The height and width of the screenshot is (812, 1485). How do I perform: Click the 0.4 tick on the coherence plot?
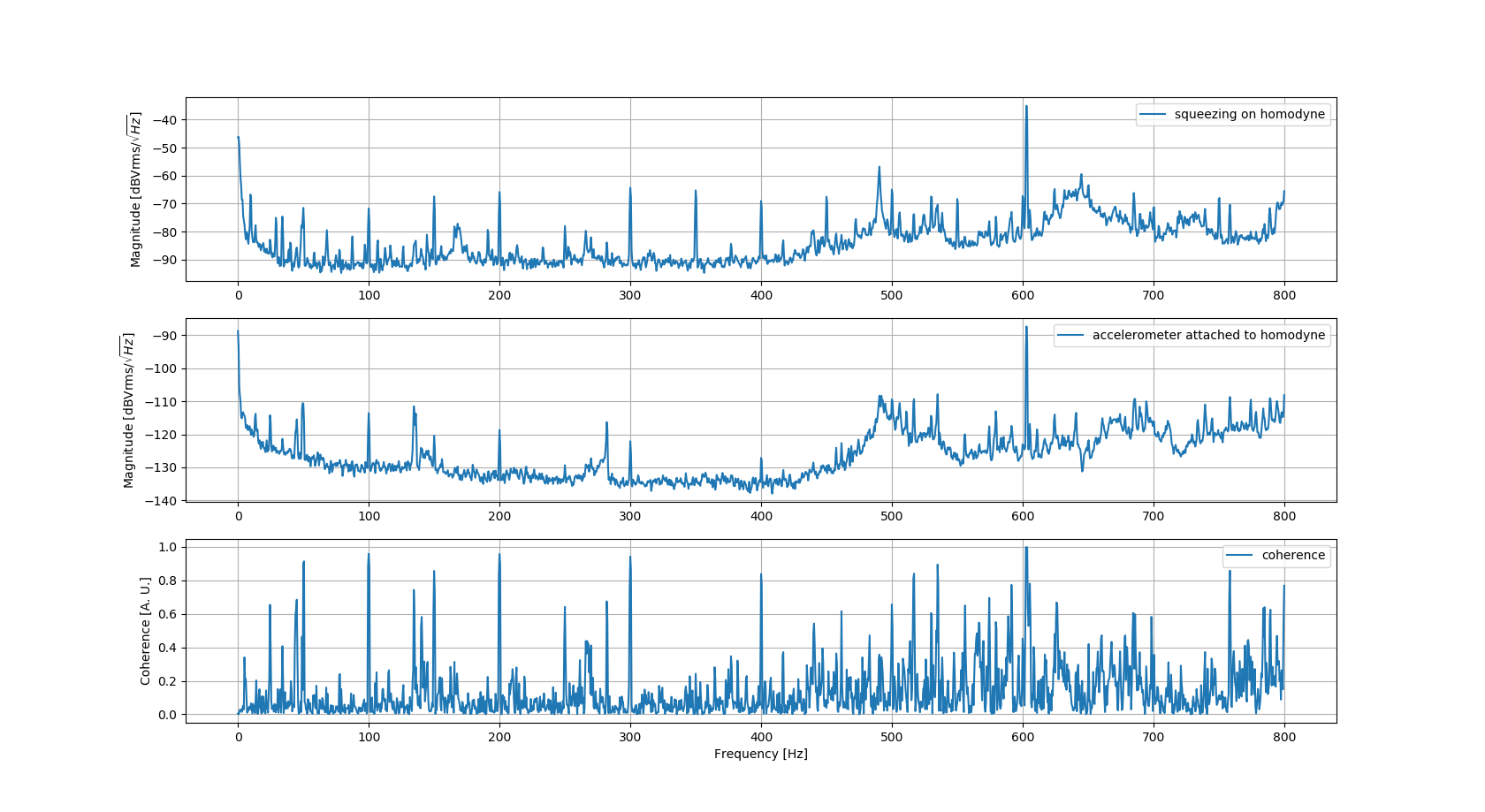click(x=167, y=648)
